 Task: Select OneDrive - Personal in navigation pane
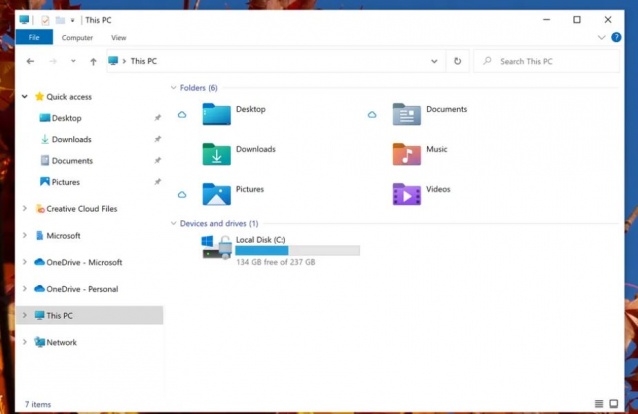tap(82, 289)
